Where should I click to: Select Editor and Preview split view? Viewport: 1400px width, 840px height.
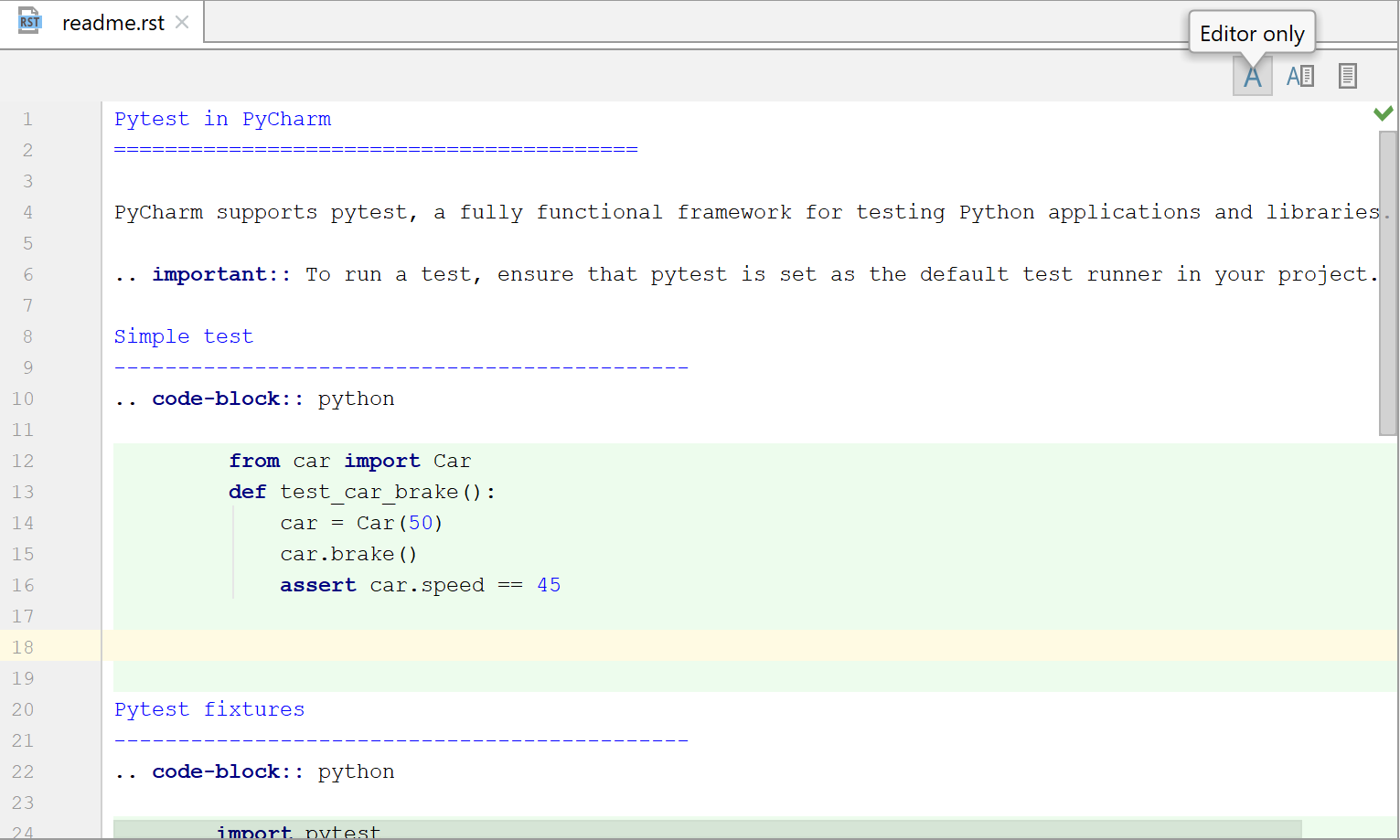1299,76
